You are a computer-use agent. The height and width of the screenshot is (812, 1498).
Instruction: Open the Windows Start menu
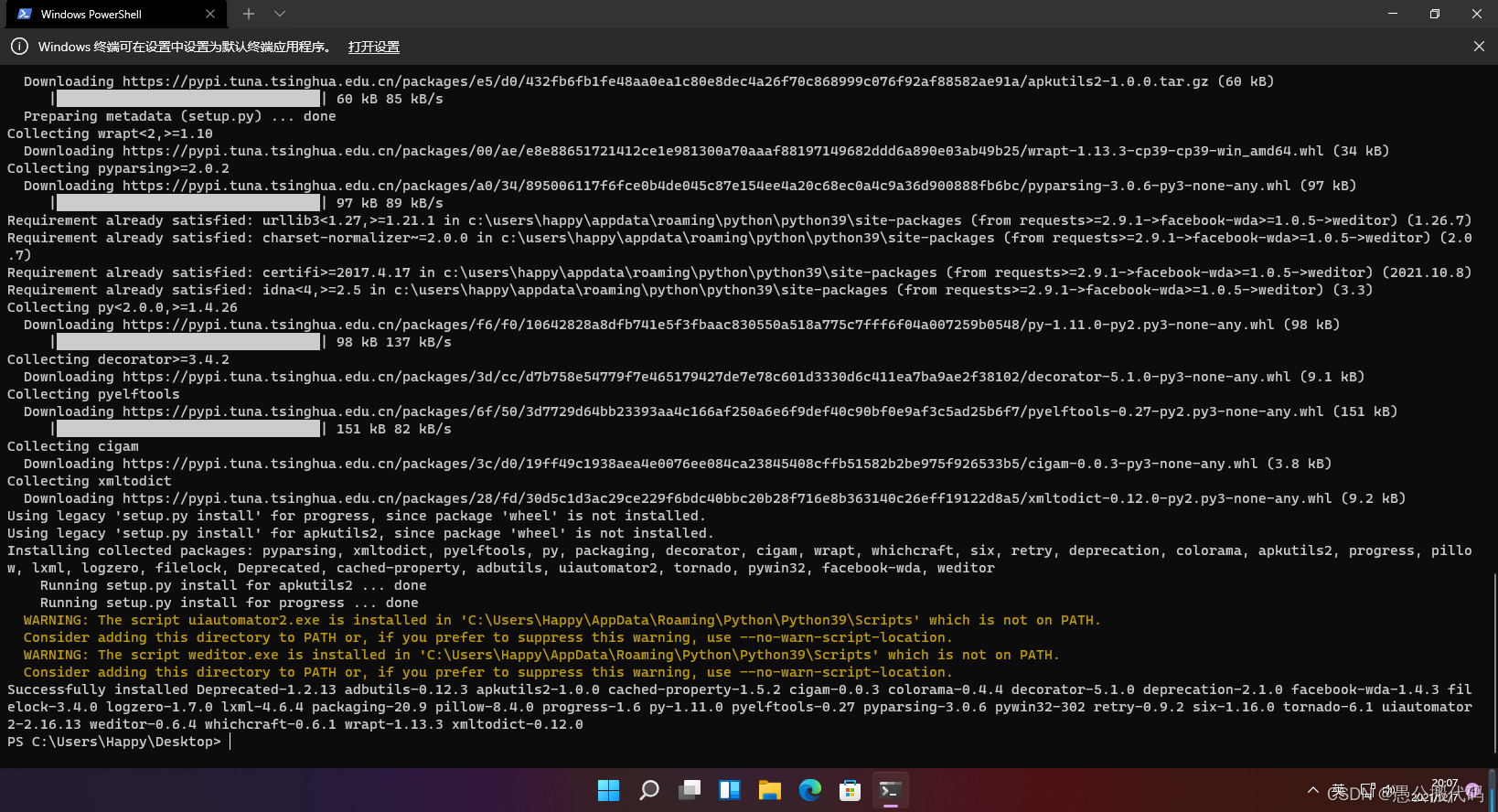pos(608,790)
